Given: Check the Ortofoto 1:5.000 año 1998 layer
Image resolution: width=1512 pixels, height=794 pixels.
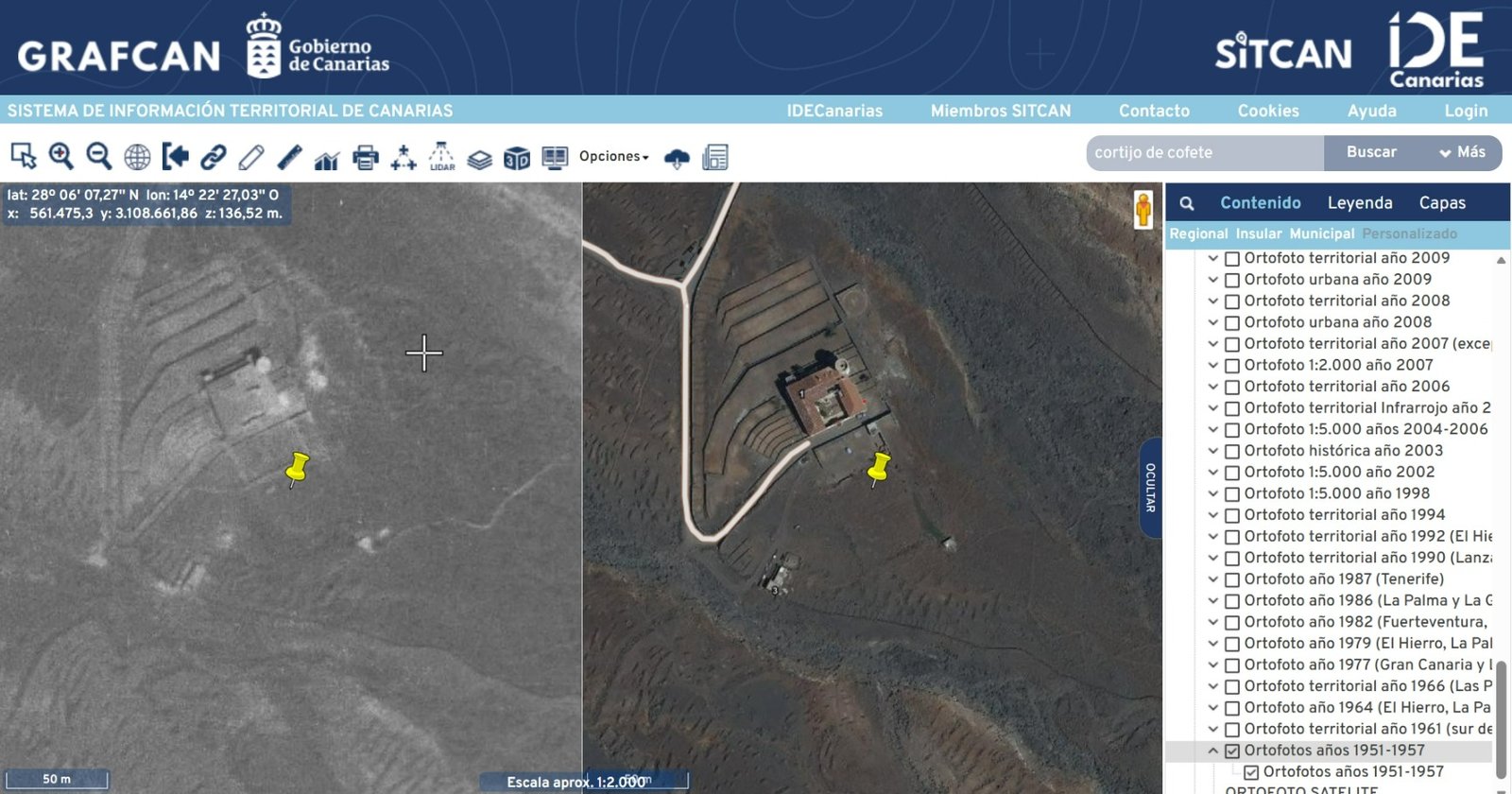Looking at the screenshot, I should [x=1232, y=494].
